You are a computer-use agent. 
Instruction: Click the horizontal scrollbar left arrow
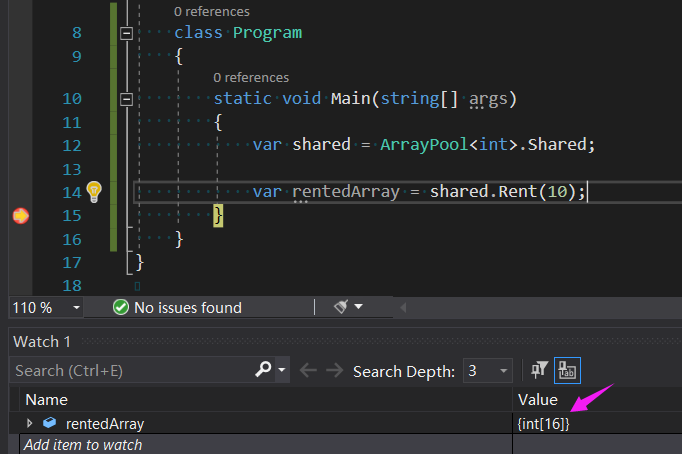pyautogui.click(x=403, y=308)
